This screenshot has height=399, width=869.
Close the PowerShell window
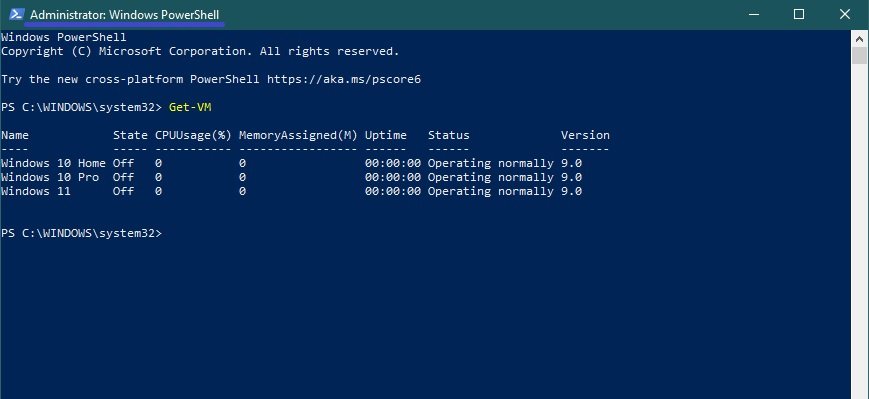(845, 15)
